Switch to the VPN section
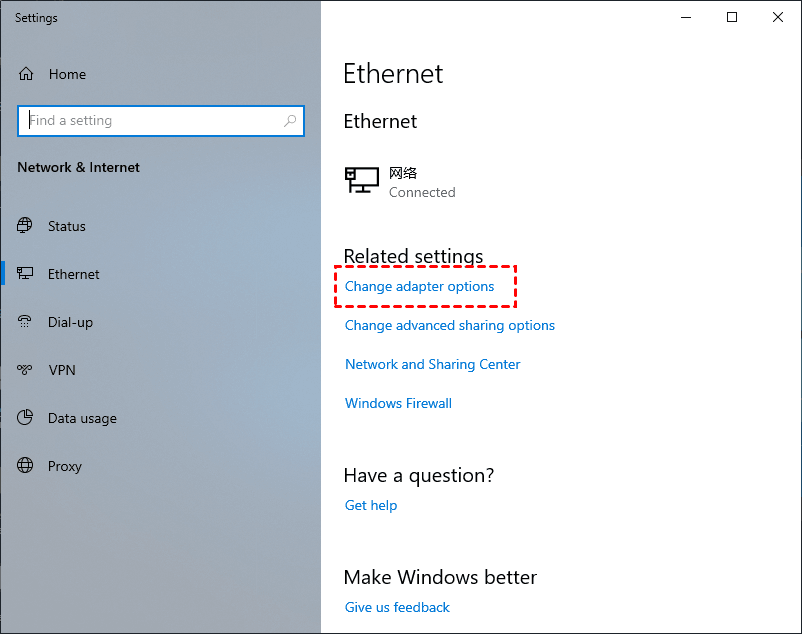This screenshot has width=802, height=634. [x=62, y=370]
